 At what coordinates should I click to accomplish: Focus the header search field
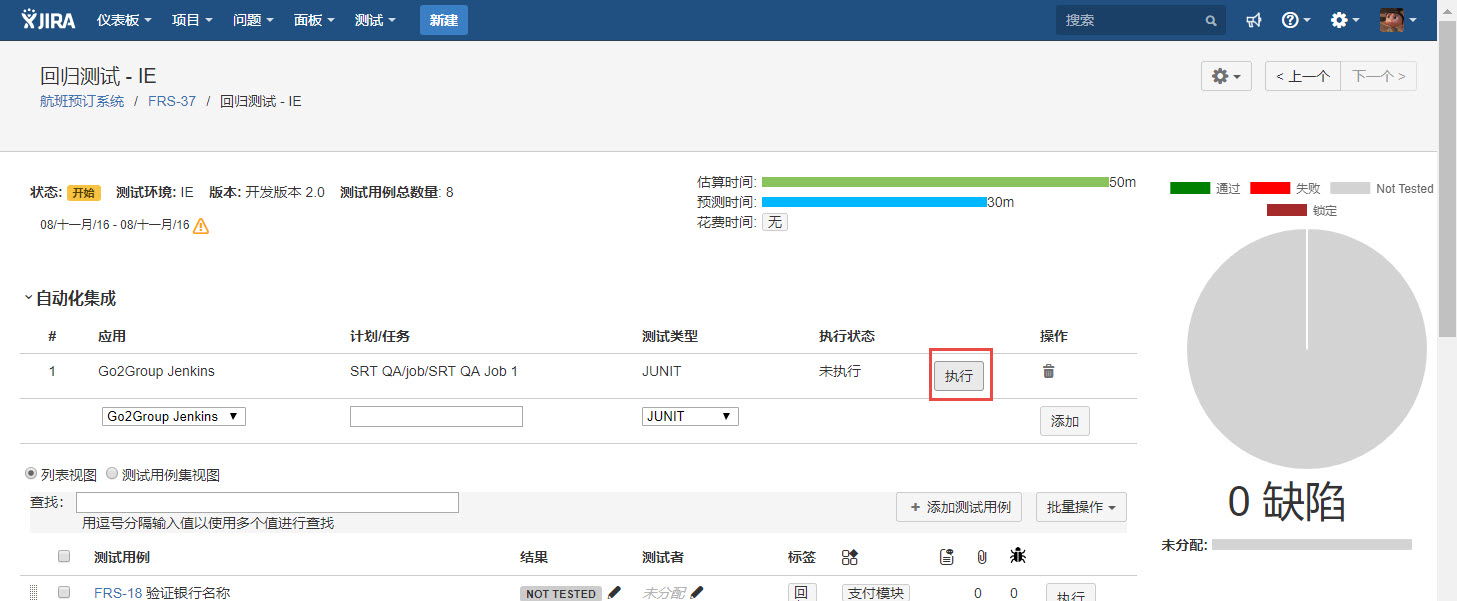[x=1130, y=20]
